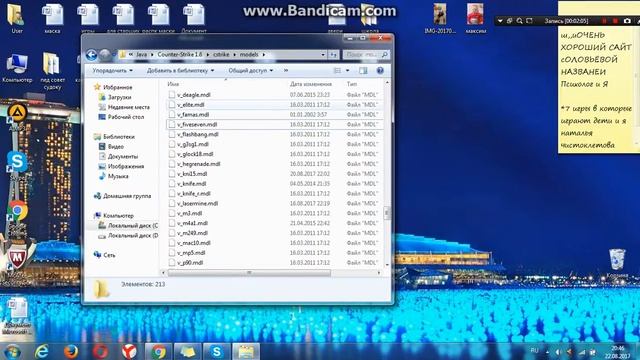
Task: Open Загрузки in navigation pane
Action: (119, 97)
